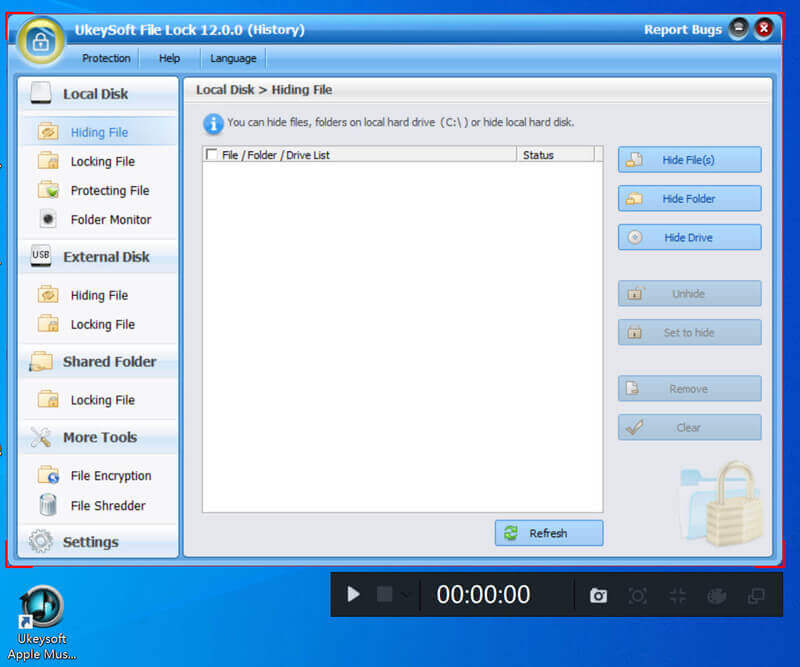
Task: Click the Settings gear icon
Action: (x=41, y=541)
